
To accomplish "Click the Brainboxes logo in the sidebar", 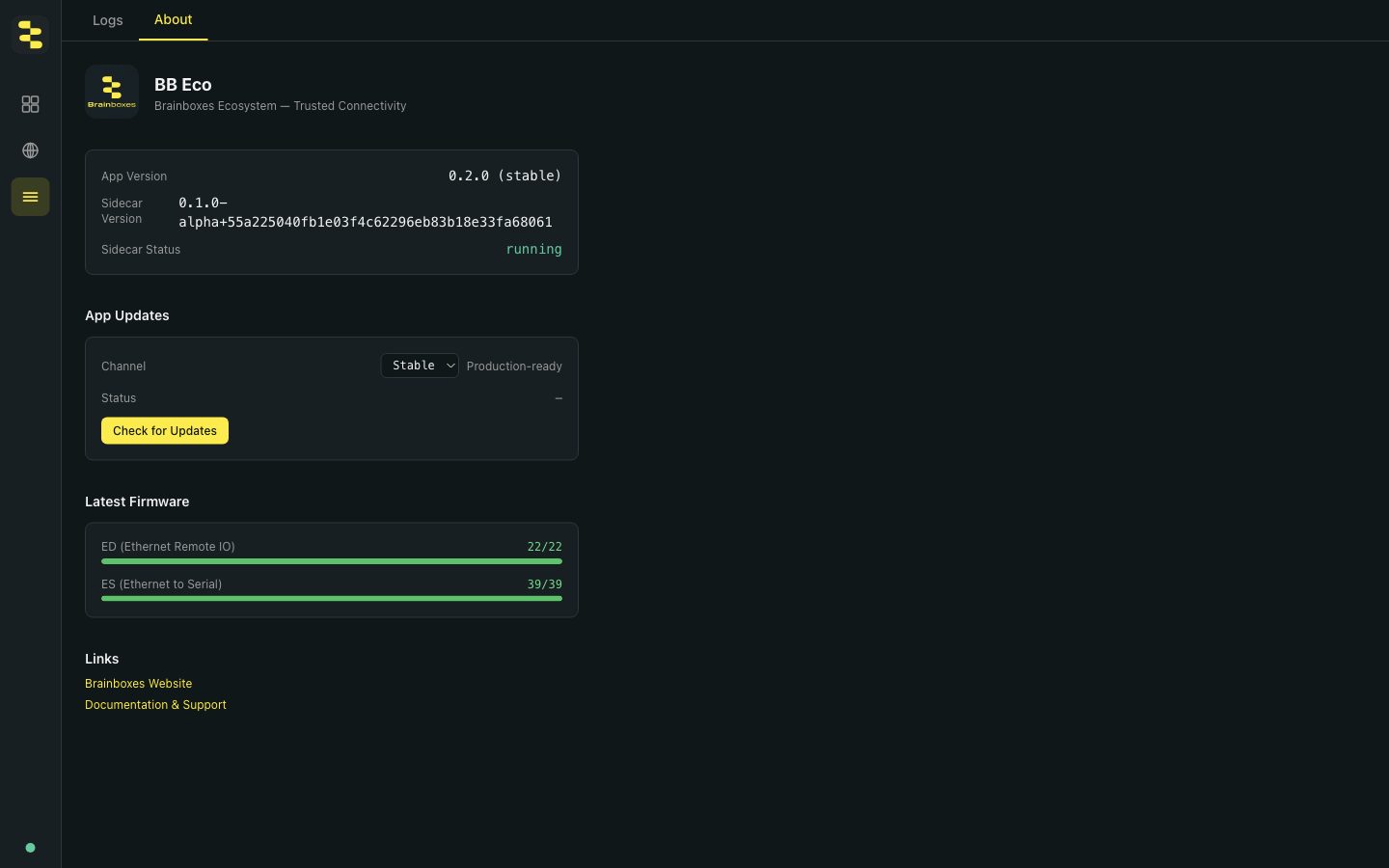I will point(30,35).
